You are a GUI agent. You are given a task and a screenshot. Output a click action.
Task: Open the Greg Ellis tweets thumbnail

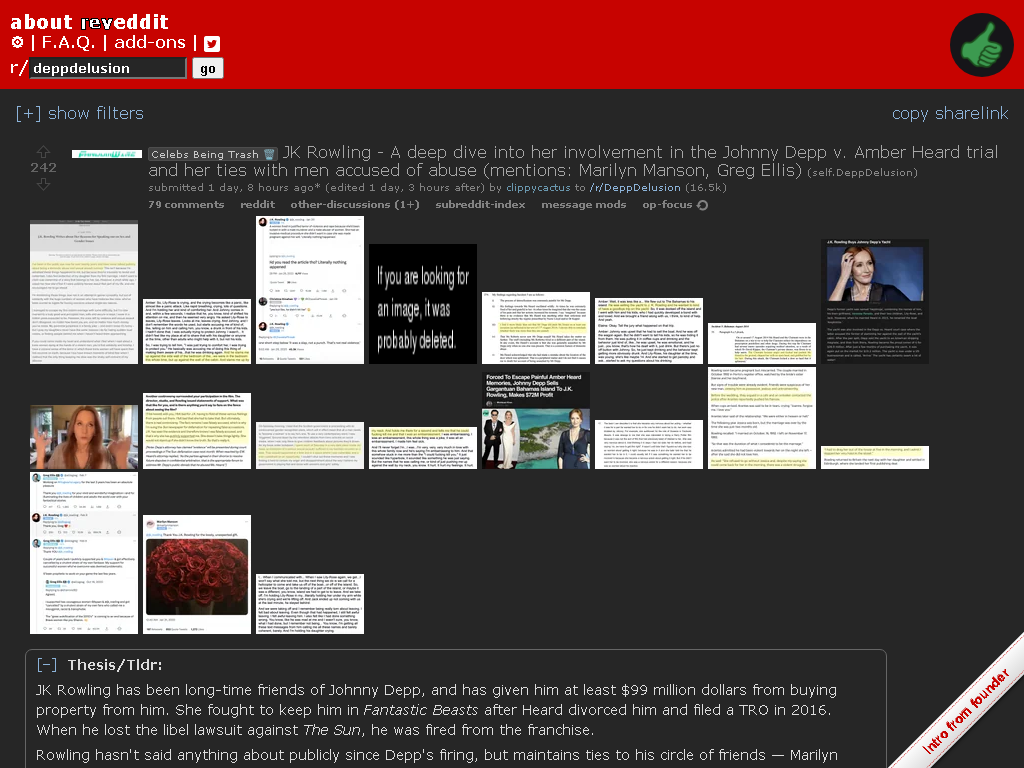pyautogui.click(x=84, y=553)
